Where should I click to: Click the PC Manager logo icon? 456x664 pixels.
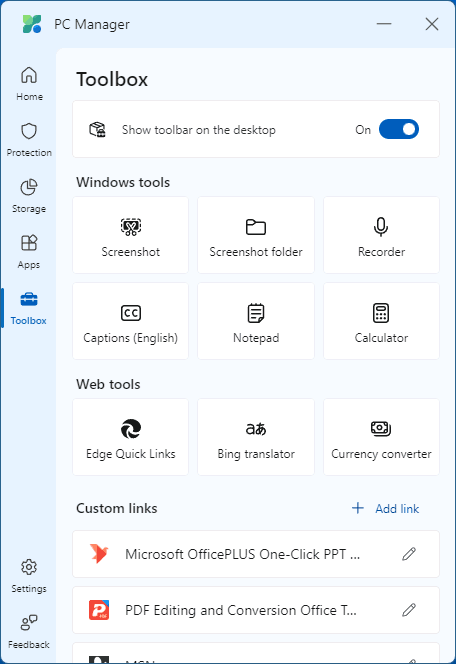click(x=32, y=24)
